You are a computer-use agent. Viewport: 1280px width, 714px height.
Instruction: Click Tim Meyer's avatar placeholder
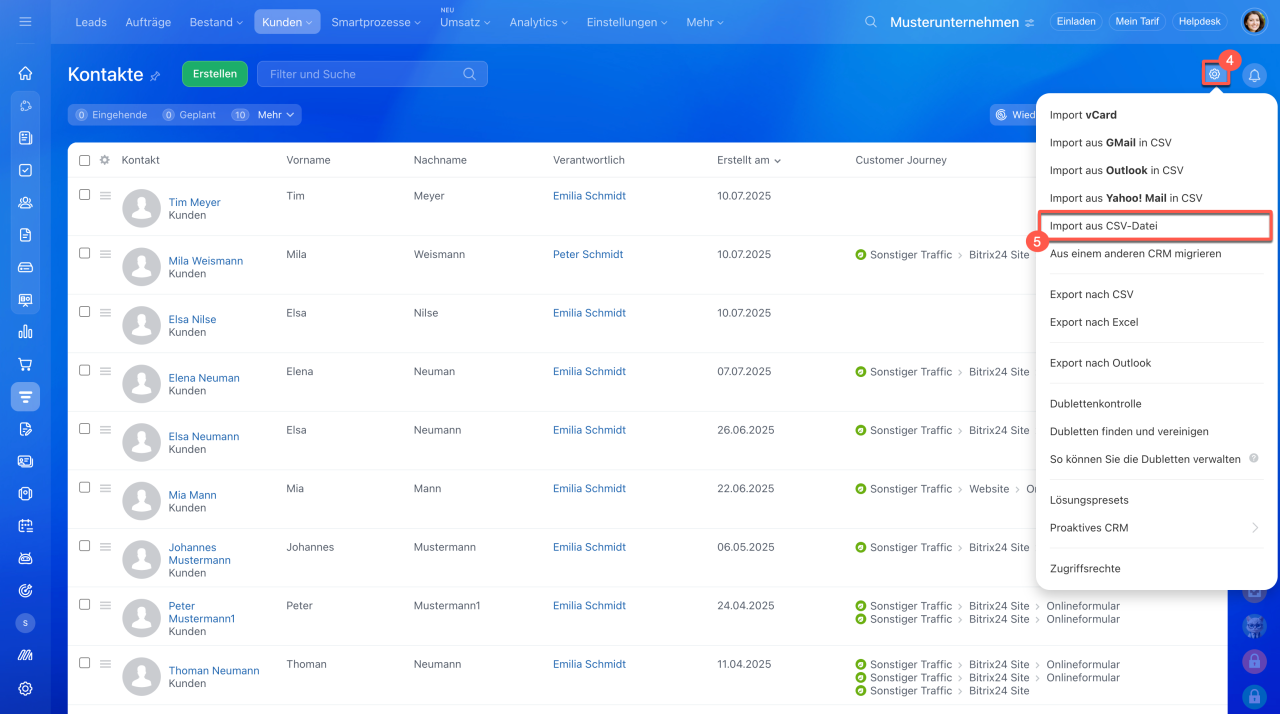142,208
